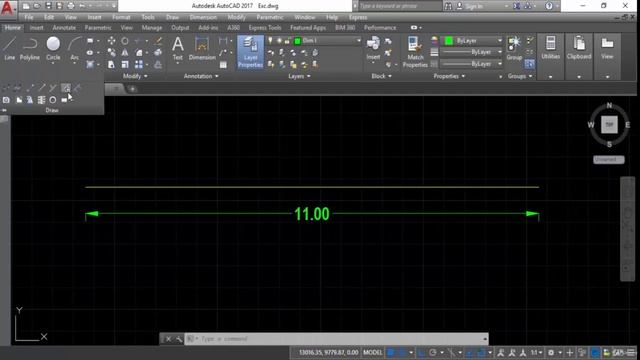Select the Dimension tool
This screenshot has width=640, height=360.
pos(202,48)
